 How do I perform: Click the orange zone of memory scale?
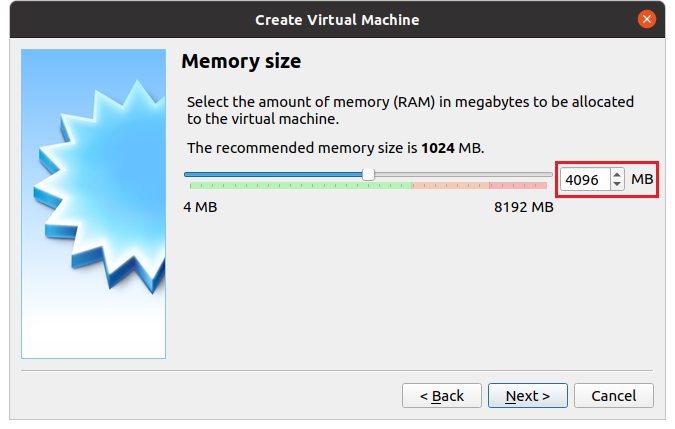point(449,186)
